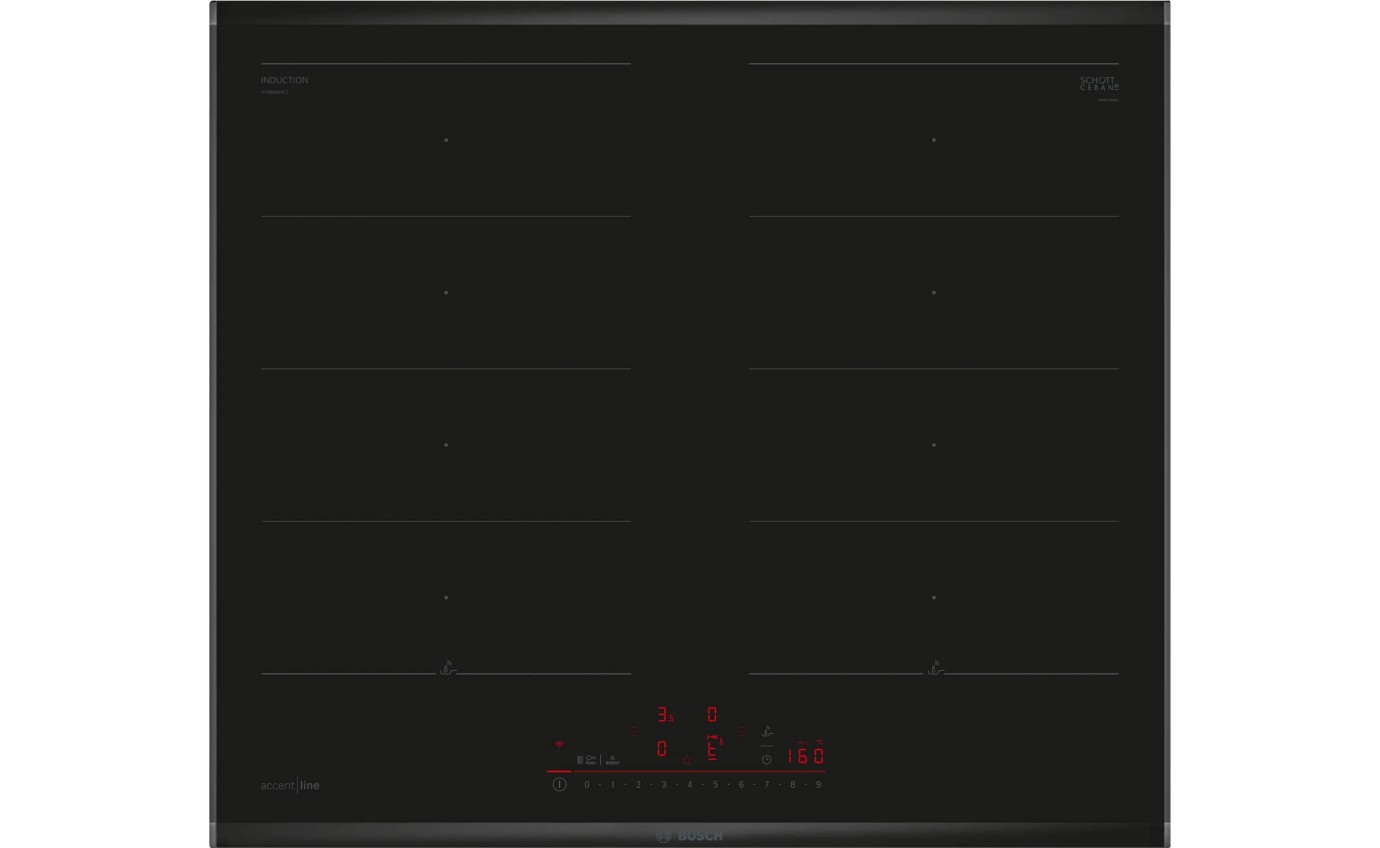Select the front-left zone showing 0

662,749
